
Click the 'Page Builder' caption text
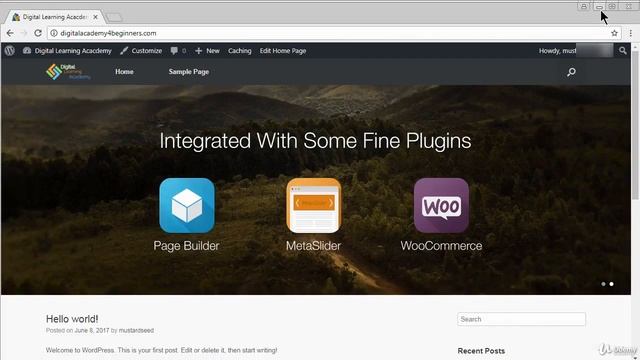(186, 246)
